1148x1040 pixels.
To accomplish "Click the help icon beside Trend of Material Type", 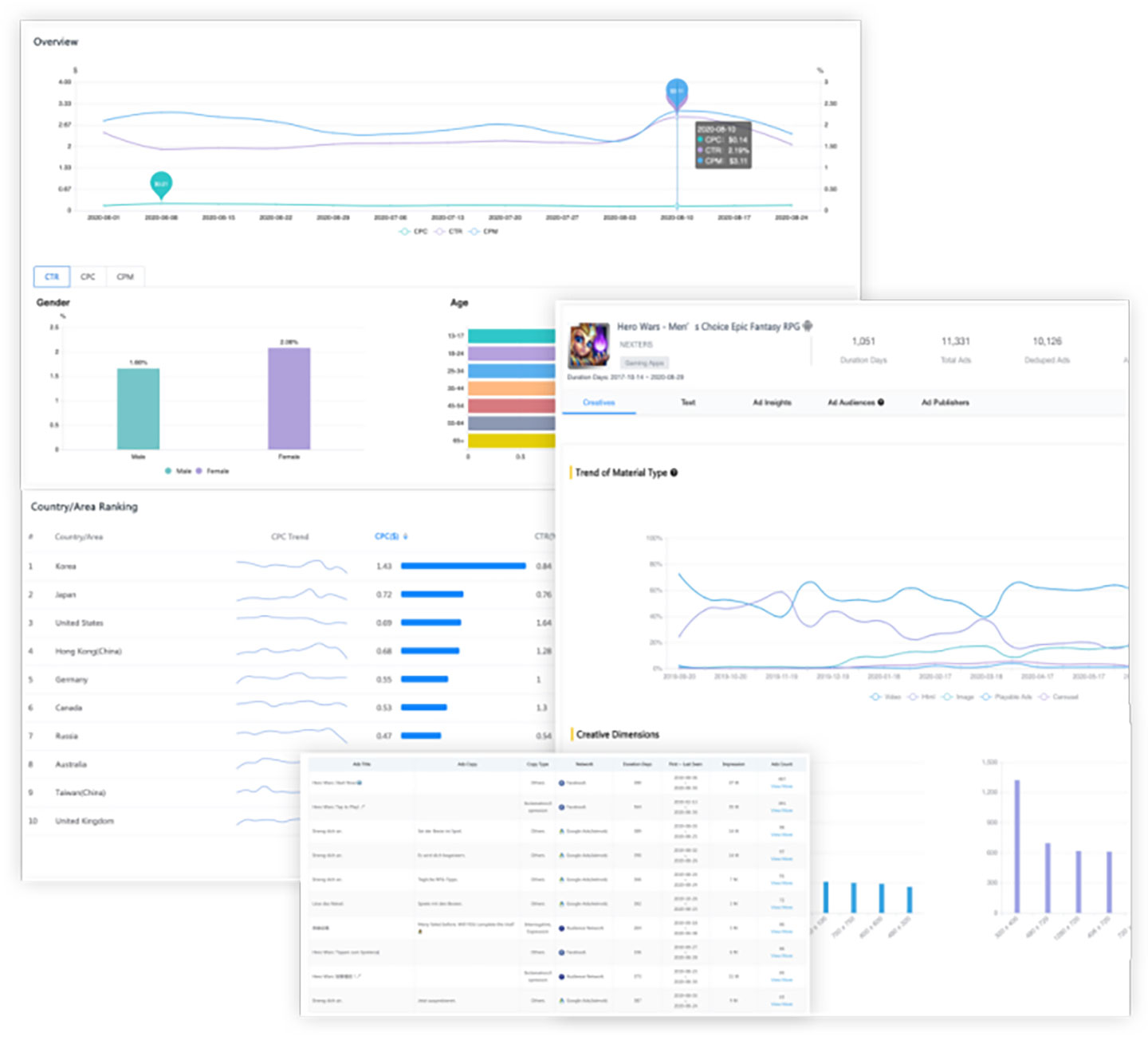I will 674,473.
